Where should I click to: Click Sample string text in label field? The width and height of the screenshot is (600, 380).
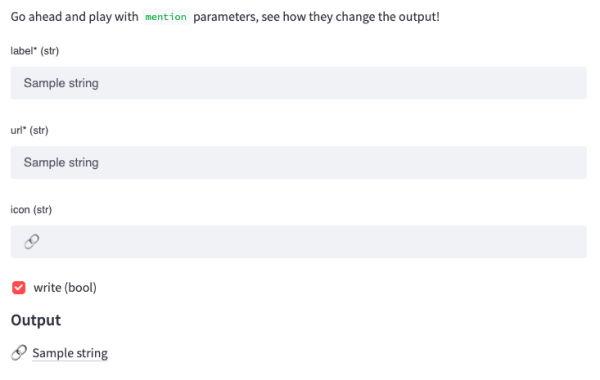(x=61, y=83)
